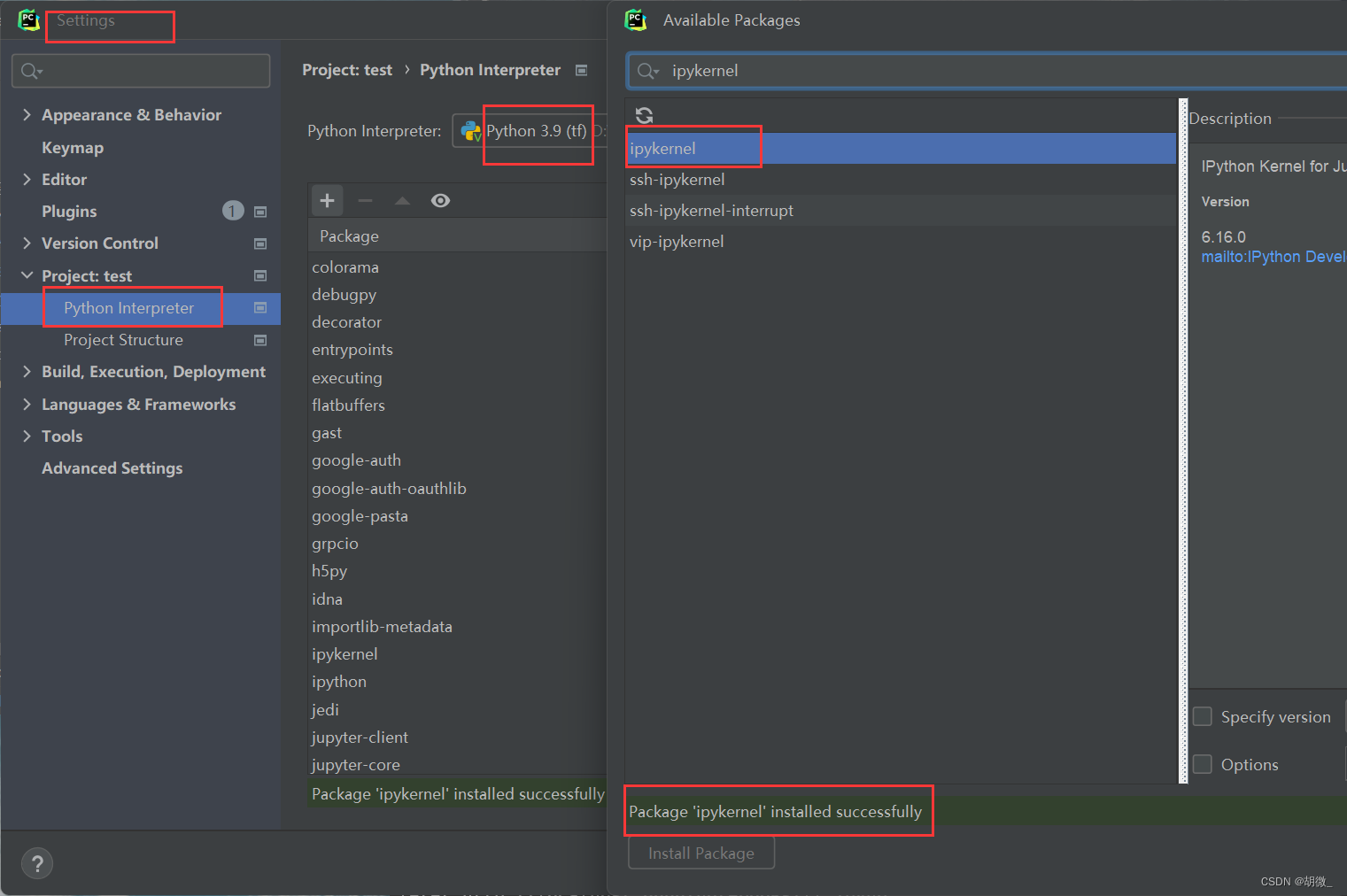Click the Settings search field
Image resolution: width=1347 pixels, height=896 pixels.
pos(141,71)
